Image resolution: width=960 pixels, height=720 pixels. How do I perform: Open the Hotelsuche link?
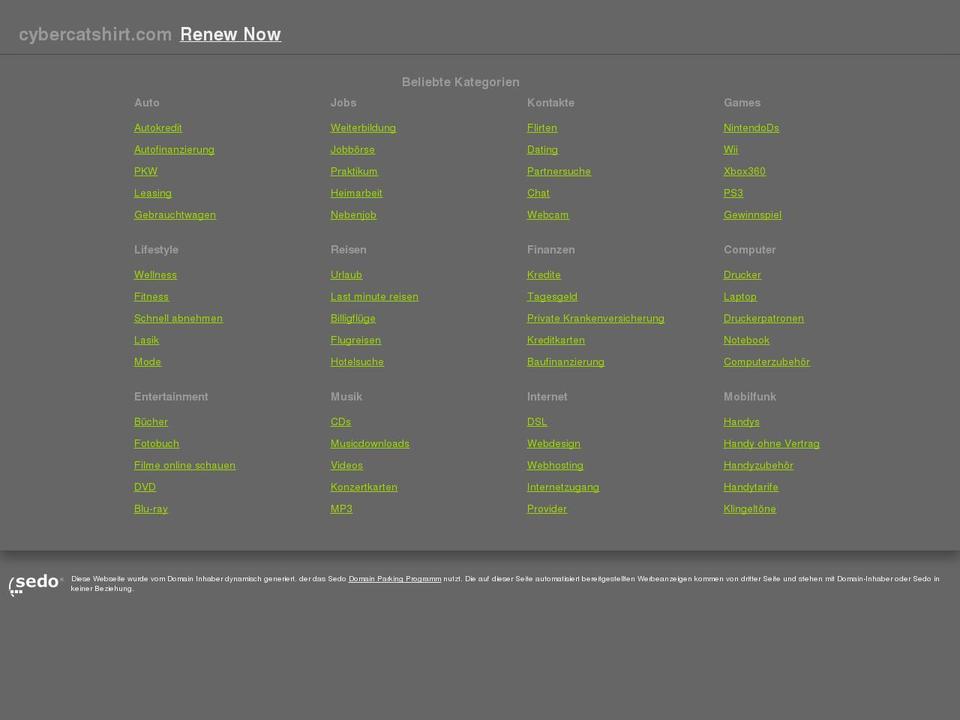click(x=357, y=362)
